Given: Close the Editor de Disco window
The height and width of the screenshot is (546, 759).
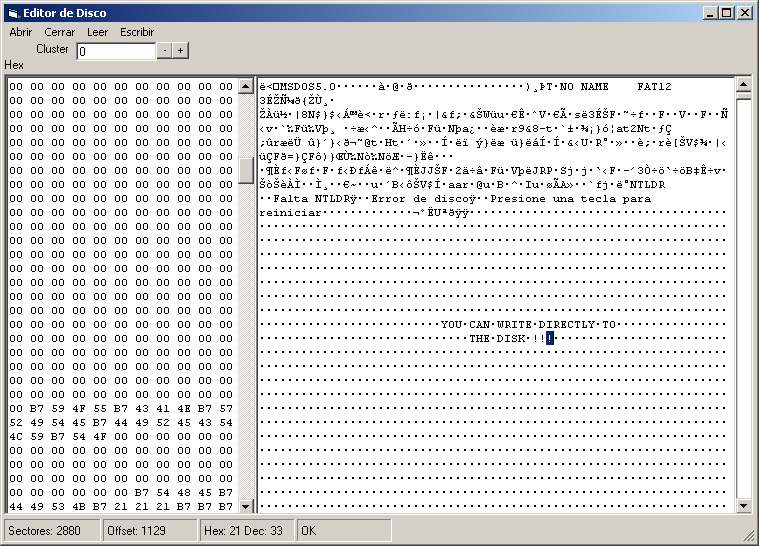Looking at the screenshot, I should point(745,13).
